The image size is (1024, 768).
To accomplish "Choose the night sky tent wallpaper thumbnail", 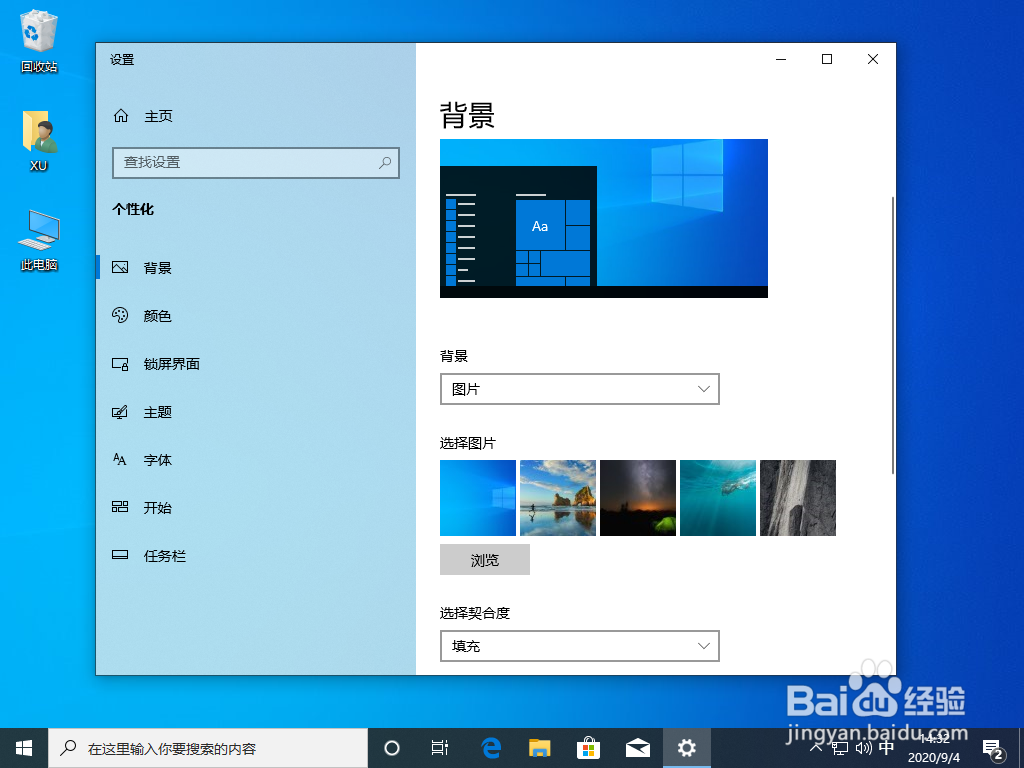I will [x=638, y=498].
